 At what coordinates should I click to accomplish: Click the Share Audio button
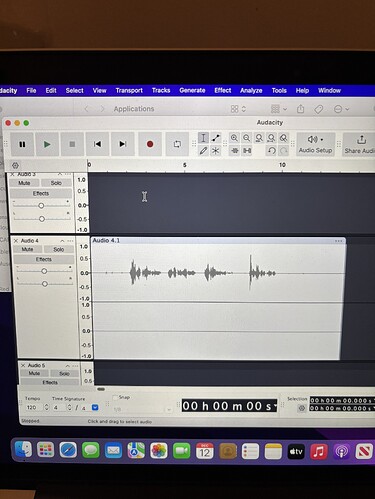359,144
